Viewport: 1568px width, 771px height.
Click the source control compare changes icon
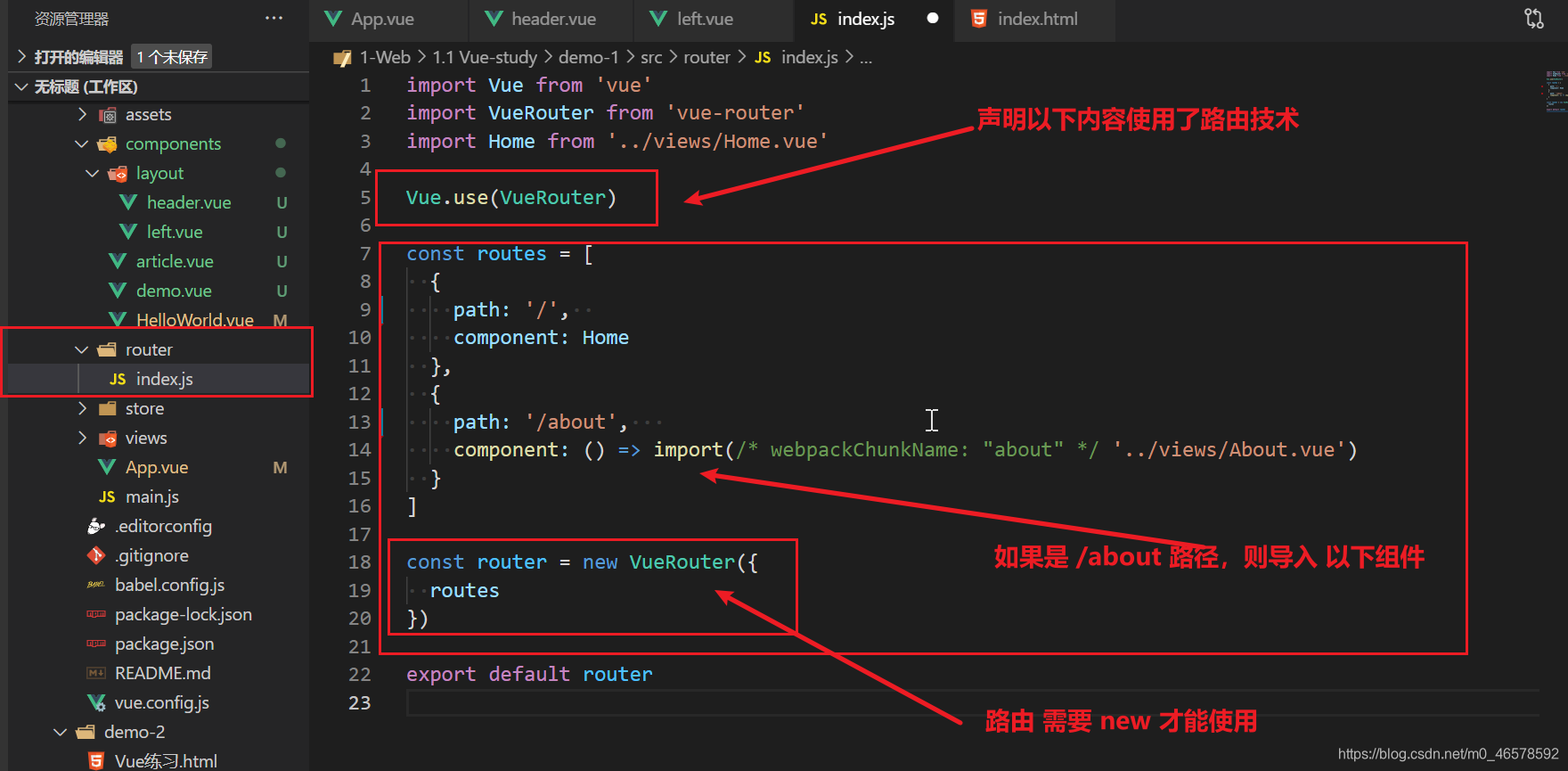(1533, 19)
